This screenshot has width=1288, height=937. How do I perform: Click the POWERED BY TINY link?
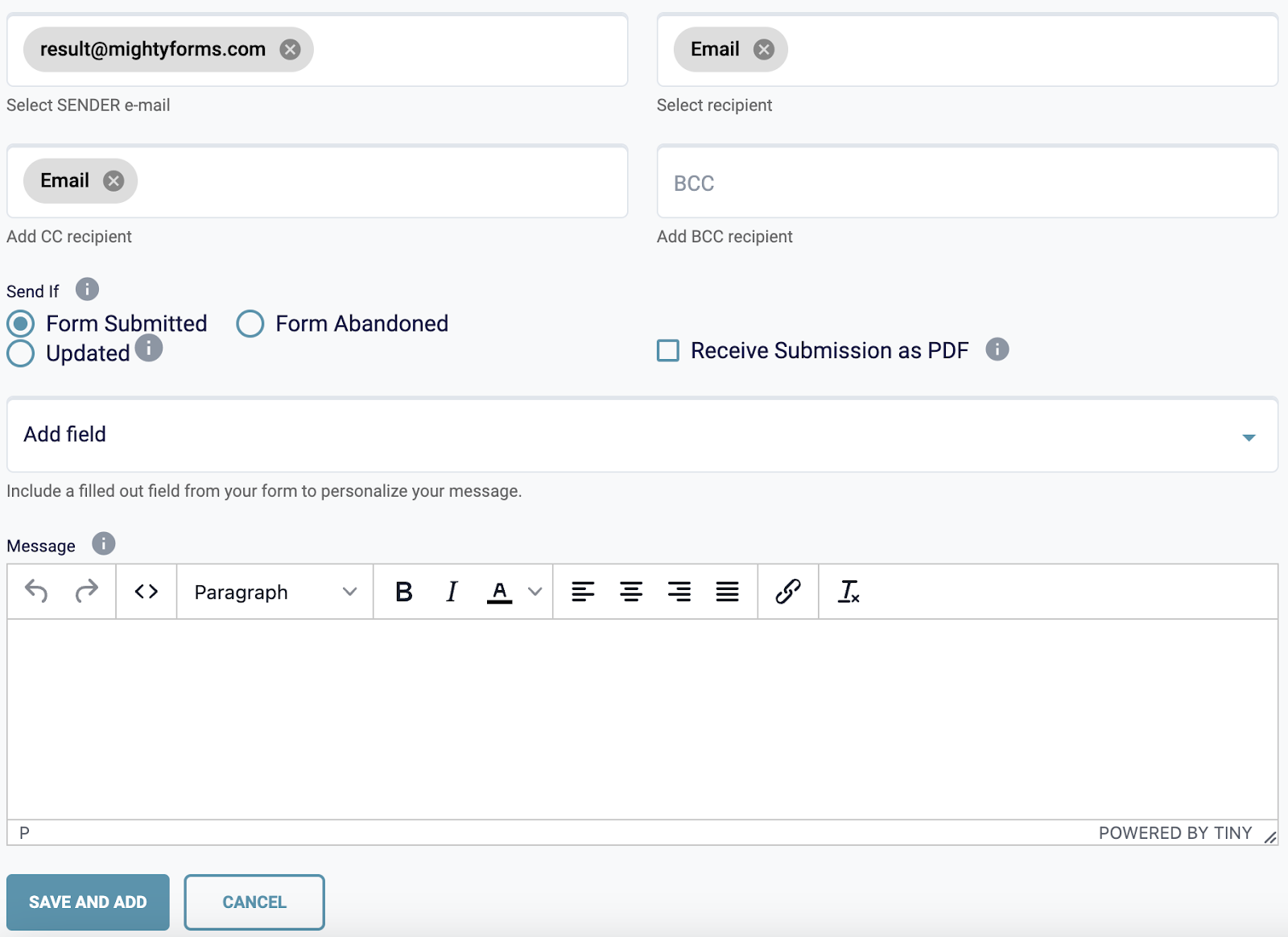tap(1175, 833)
